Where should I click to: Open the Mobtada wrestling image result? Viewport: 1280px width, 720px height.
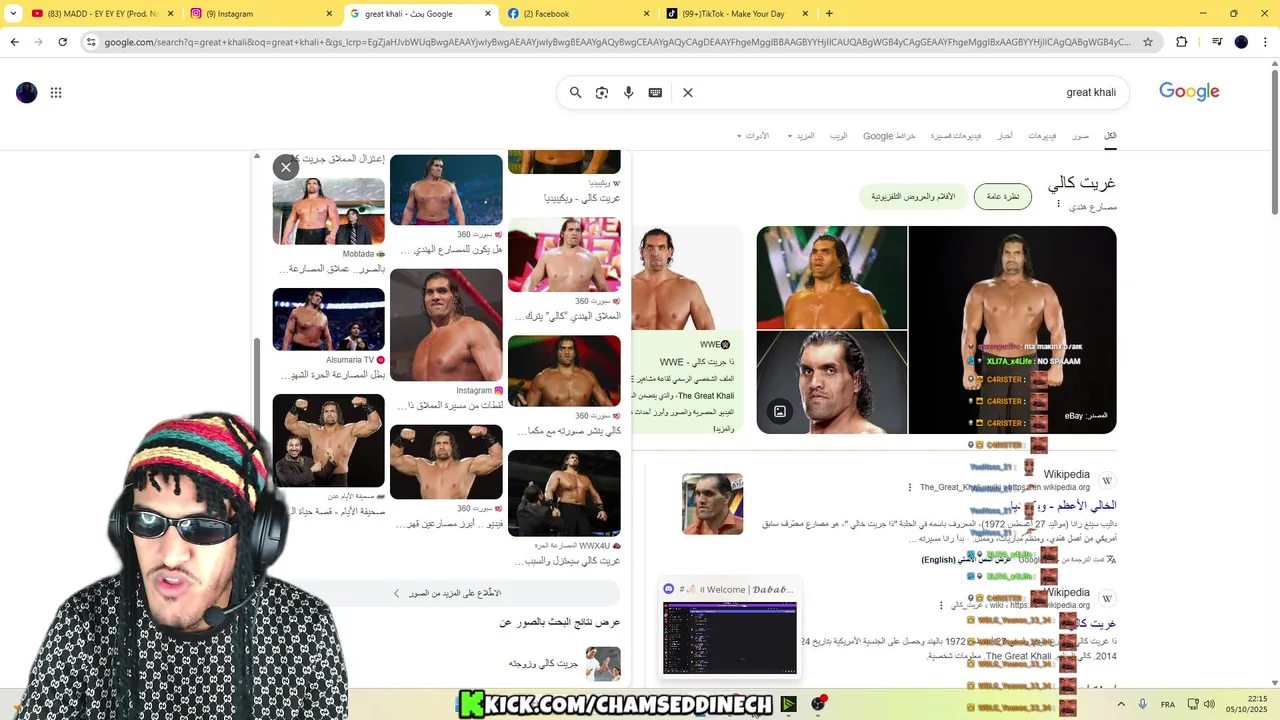coord(329,211)
